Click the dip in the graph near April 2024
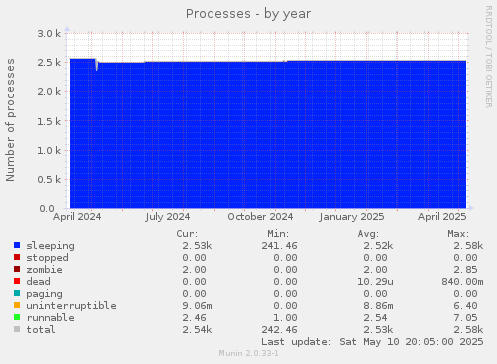 [x=97, y=66]
